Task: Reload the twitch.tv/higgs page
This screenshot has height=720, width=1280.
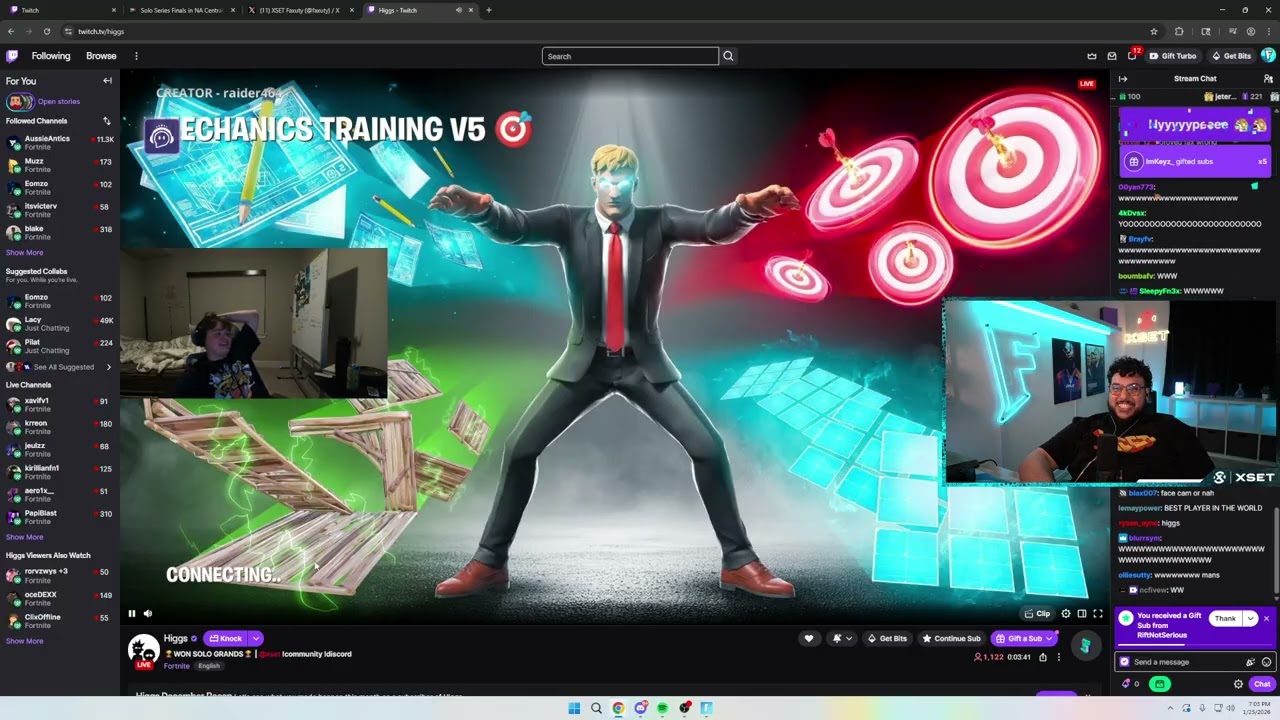Action: point(46,31)
